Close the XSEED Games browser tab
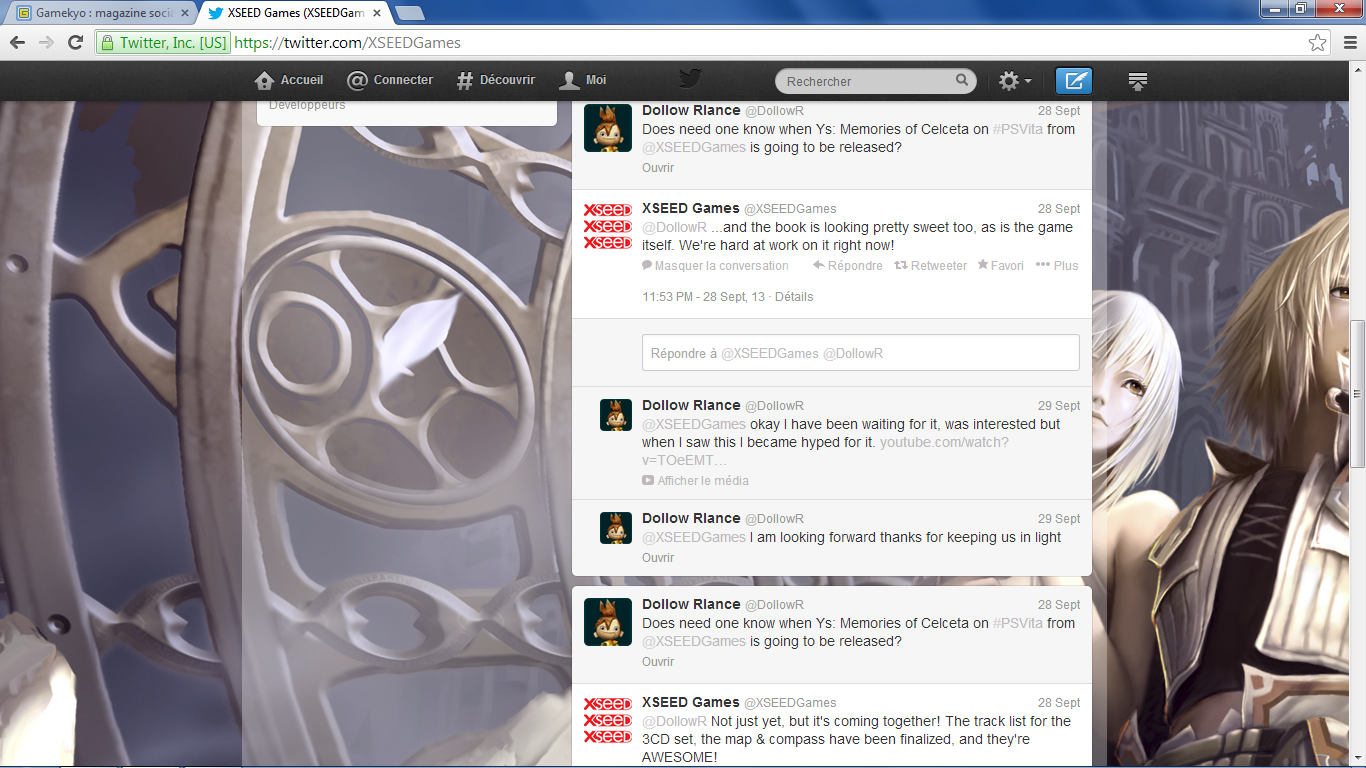 click(x=377, y=13)
